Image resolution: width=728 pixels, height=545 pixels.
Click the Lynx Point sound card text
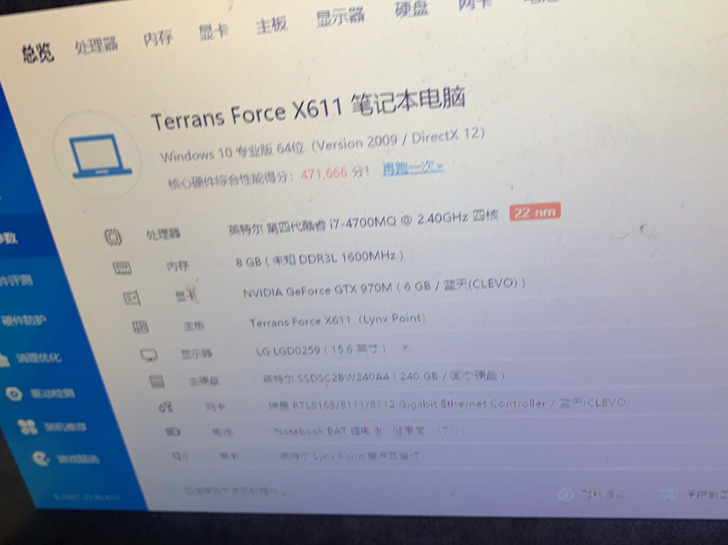[x=349, y=456]
